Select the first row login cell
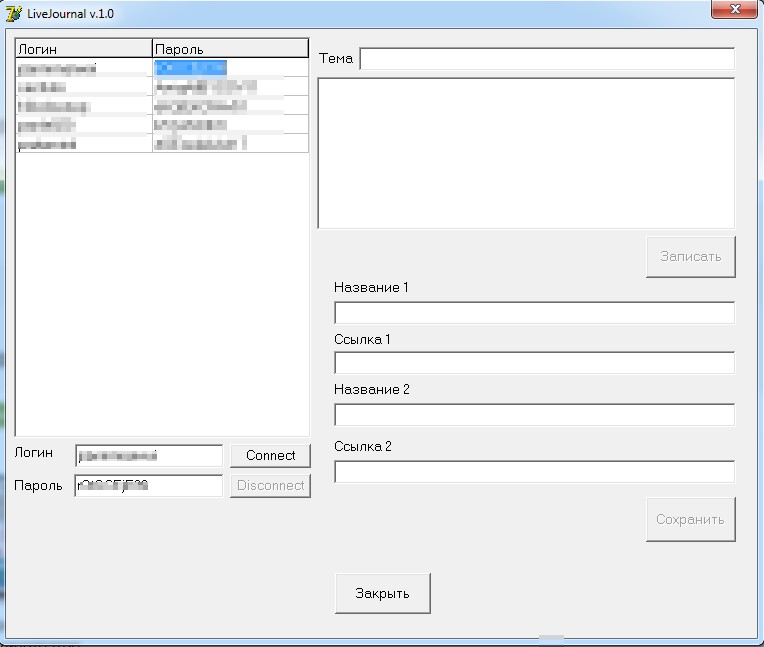Viewport: 764px width, 647px height. 84,67
